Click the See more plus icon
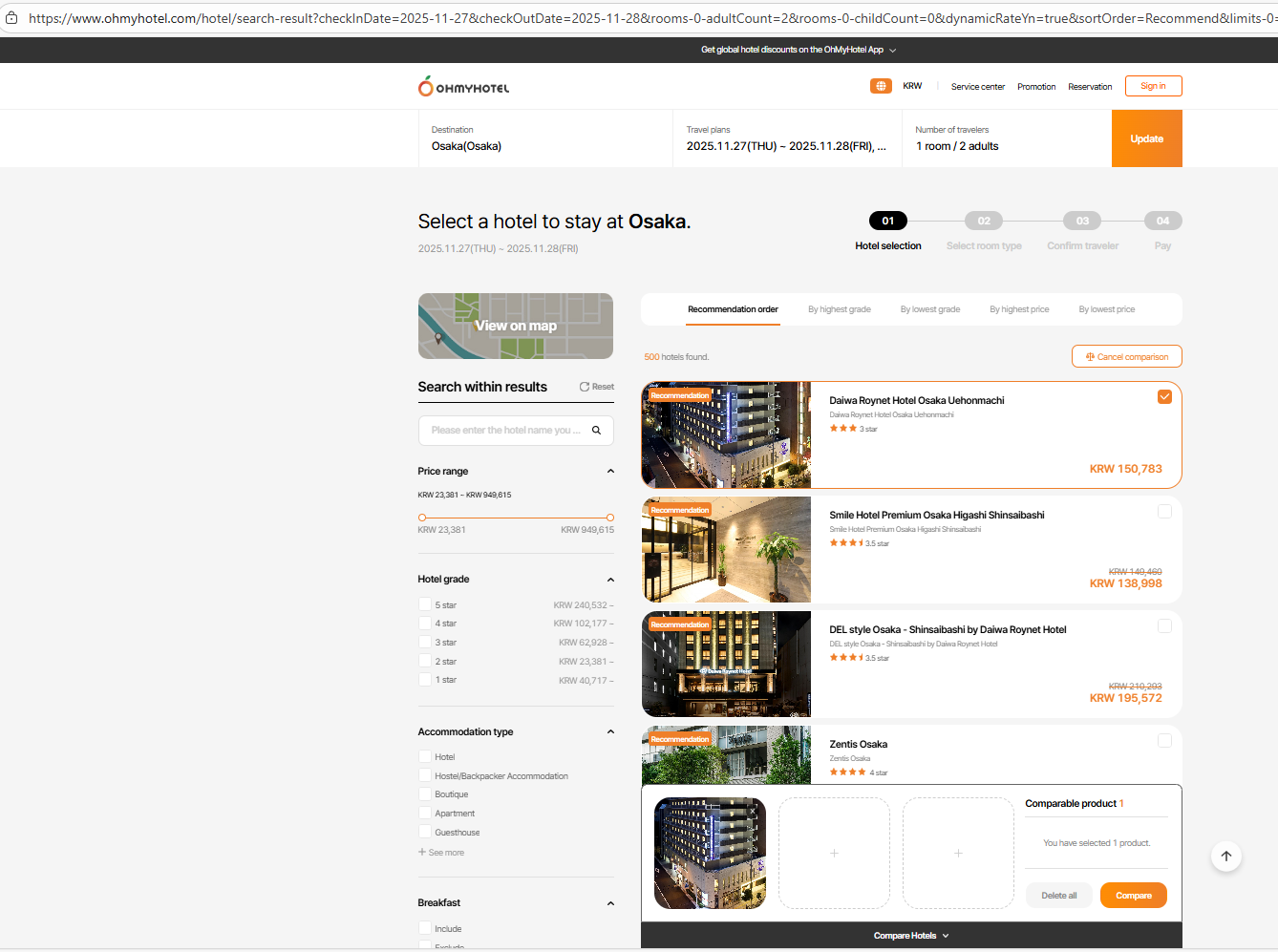Viewport: 1278px width, 952px height. pos(422,852)
